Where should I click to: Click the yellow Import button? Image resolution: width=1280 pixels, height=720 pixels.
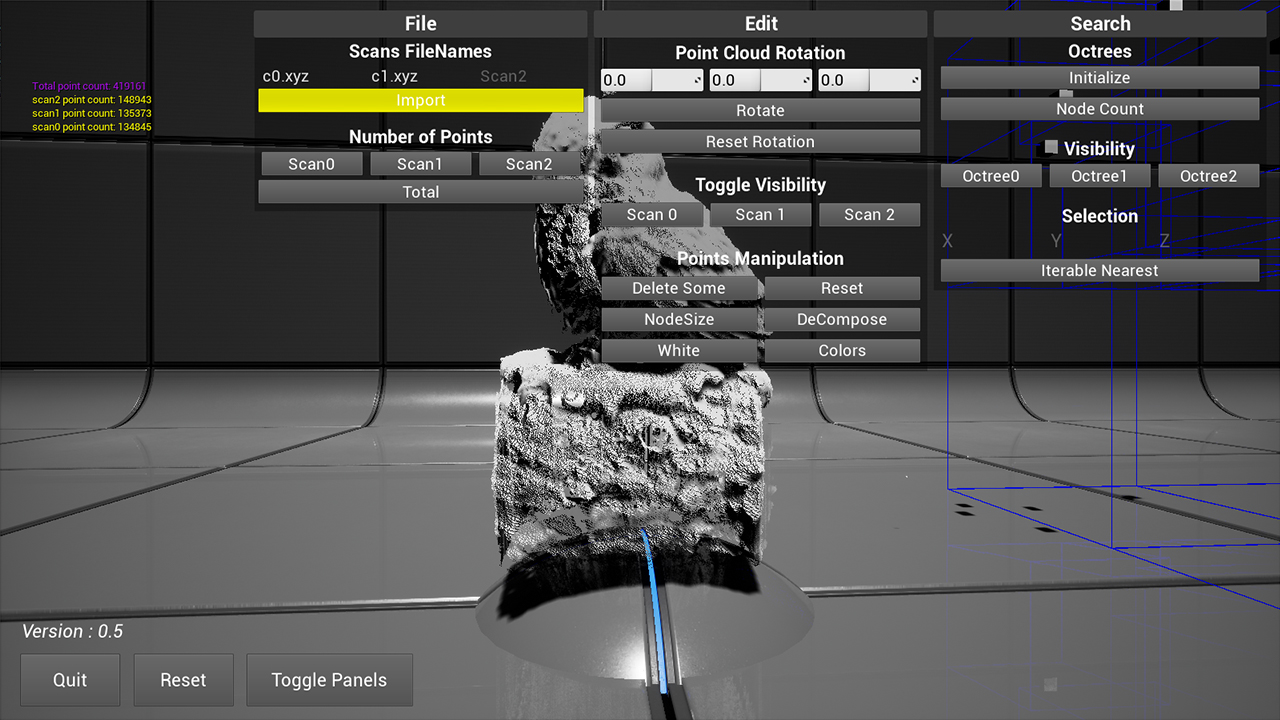click(x=420, y=101)
